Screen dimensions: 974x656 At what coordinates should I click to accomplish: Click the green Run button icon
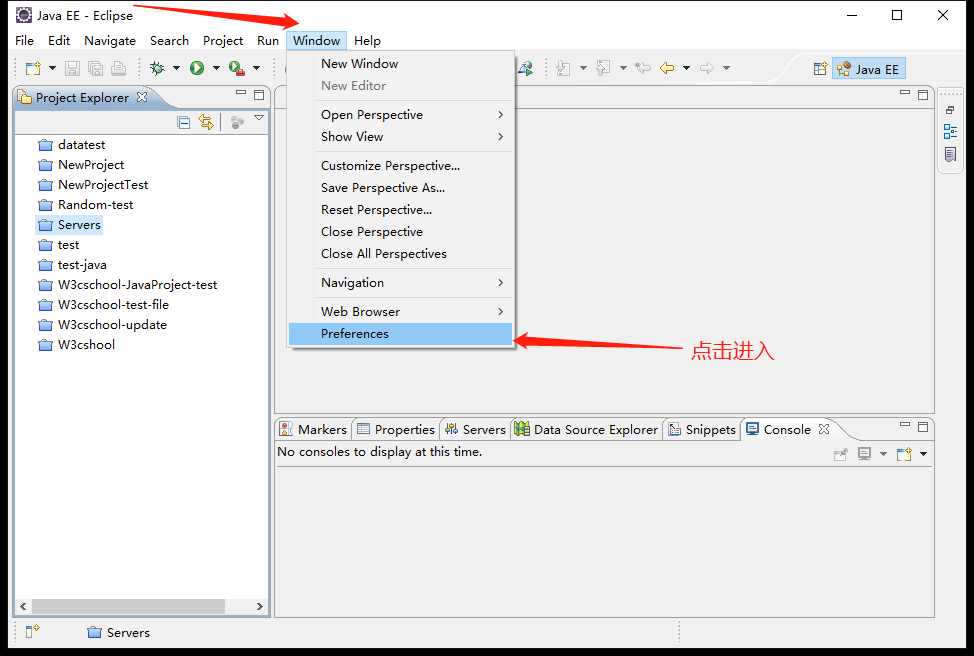(197, 68)
